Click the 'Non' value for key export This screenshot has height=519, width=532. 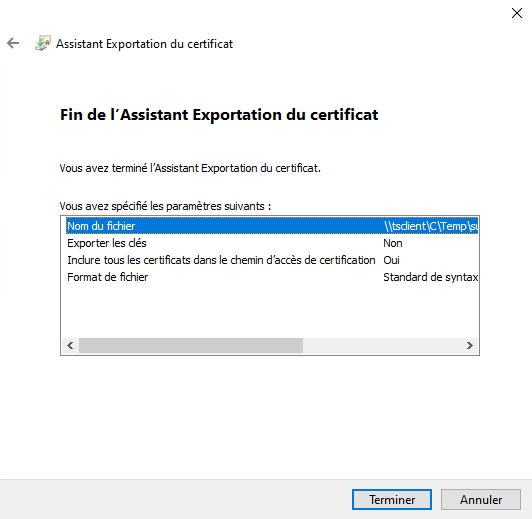click(393, 243)
